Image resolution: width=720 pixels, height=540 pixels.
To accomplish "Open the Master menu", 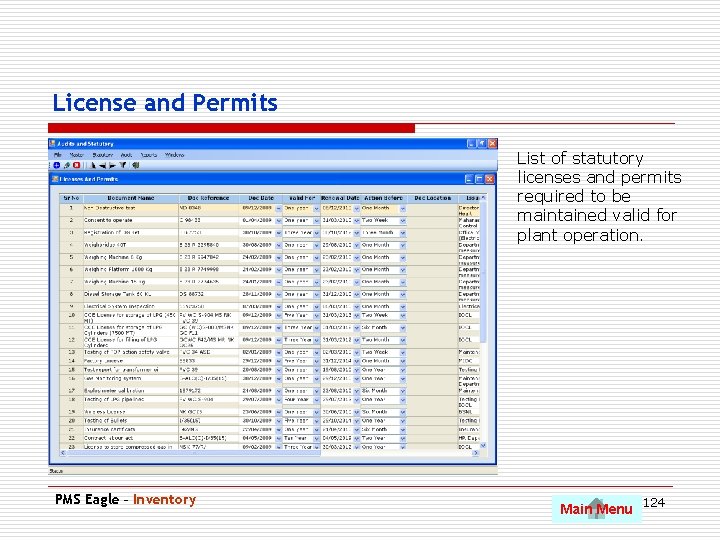I will pyautogui.click(x=77, y=155).
